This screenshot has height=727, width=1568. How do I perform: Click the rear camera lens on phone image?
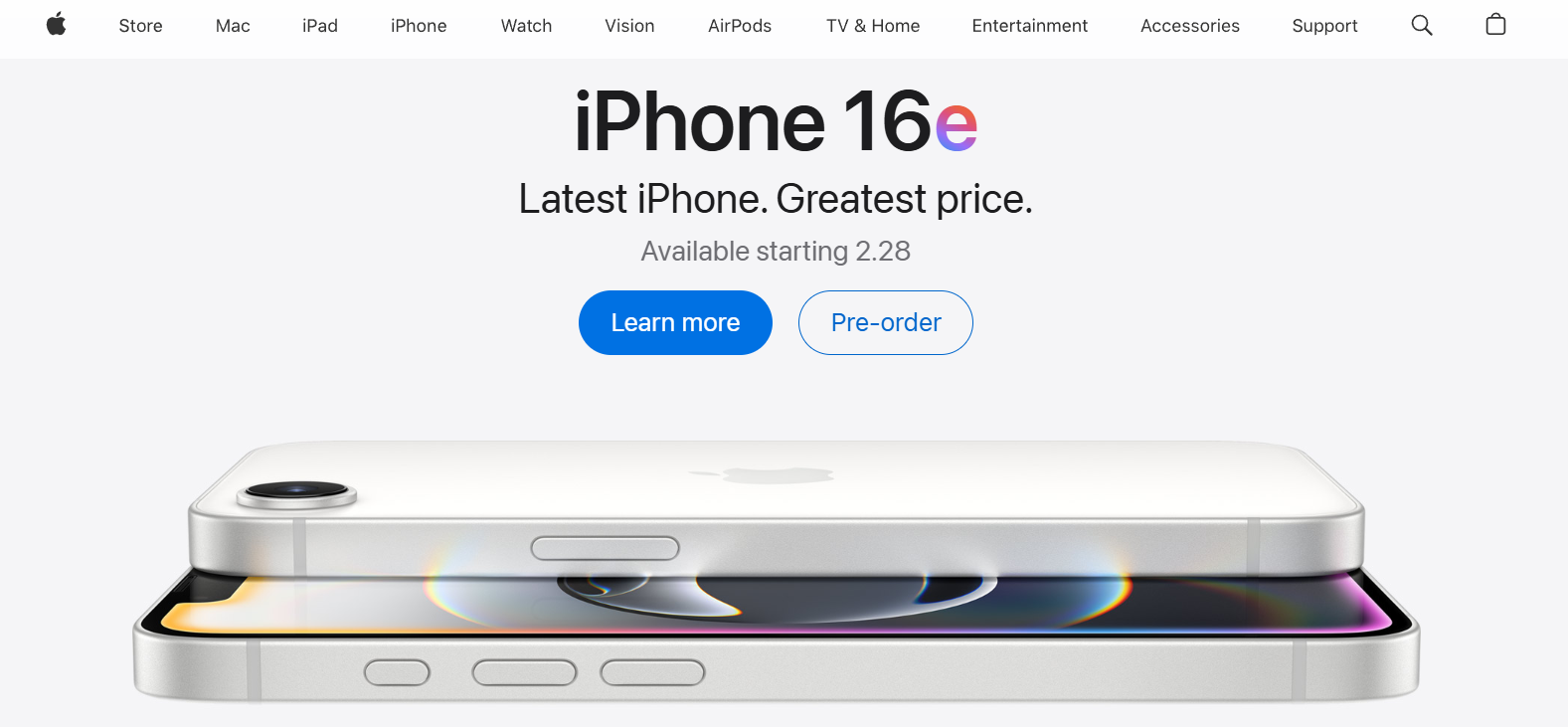point(297,492)
